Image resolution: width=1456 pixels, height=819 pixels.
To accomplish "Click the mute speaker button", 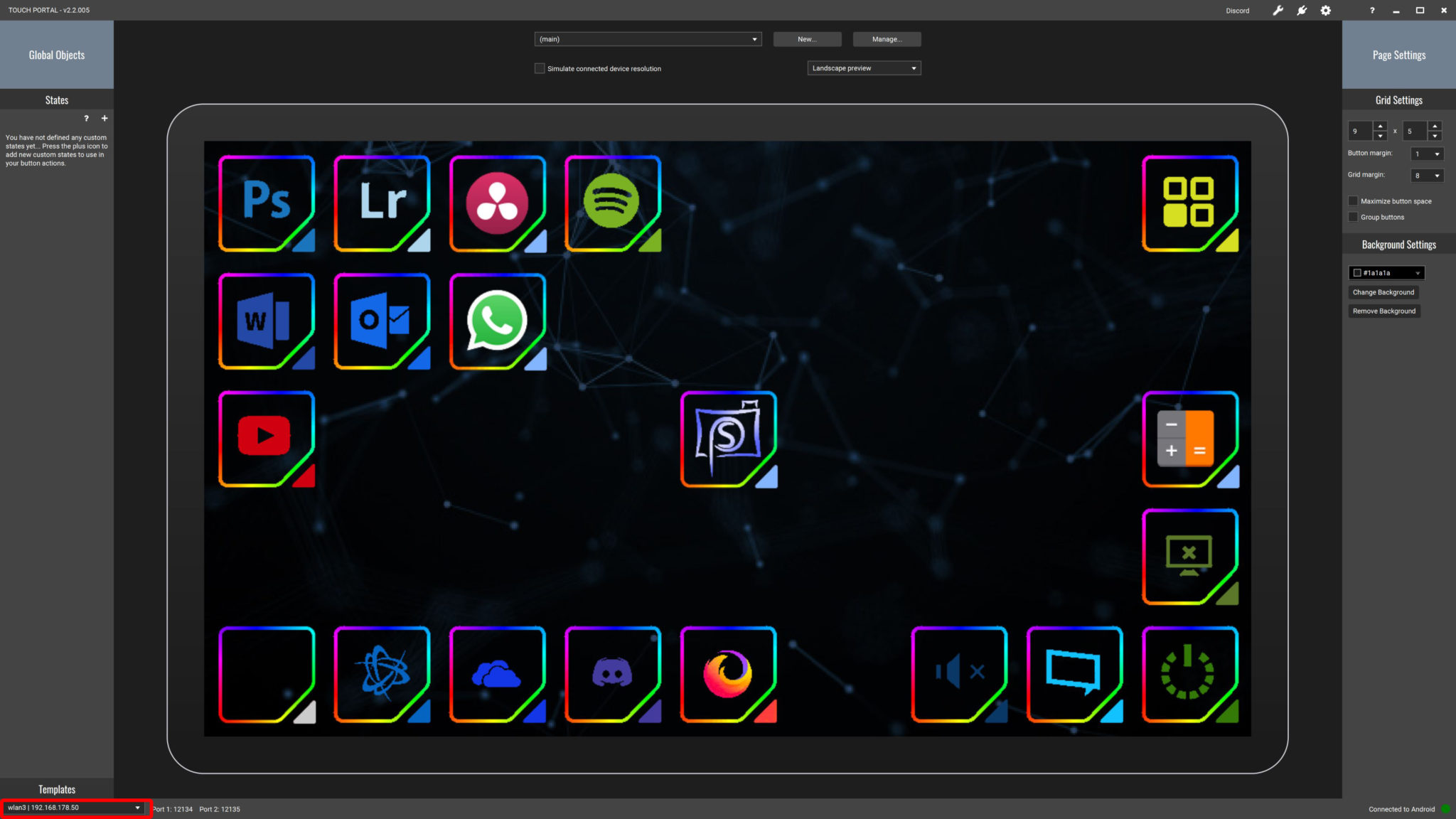I will coord(959,675).
